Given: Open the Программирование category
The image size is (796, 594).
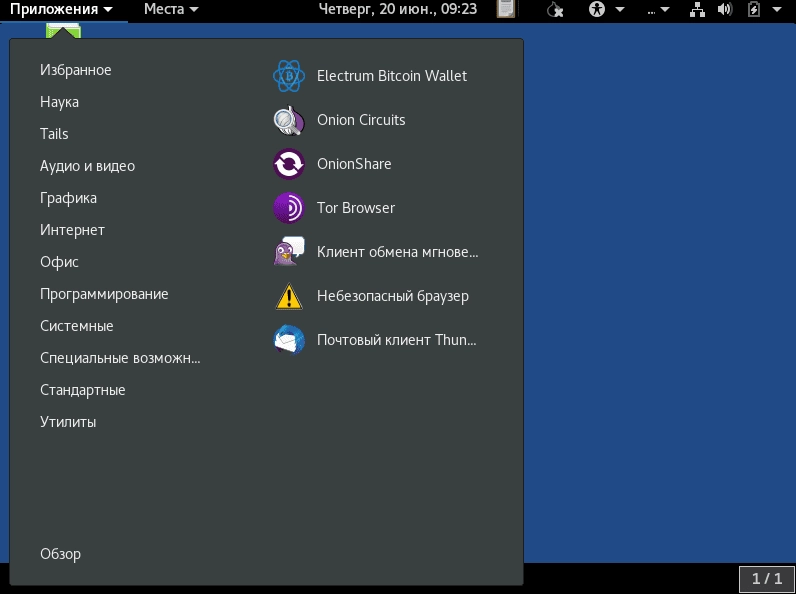Looking at the screenshot, I should (104, 294).
